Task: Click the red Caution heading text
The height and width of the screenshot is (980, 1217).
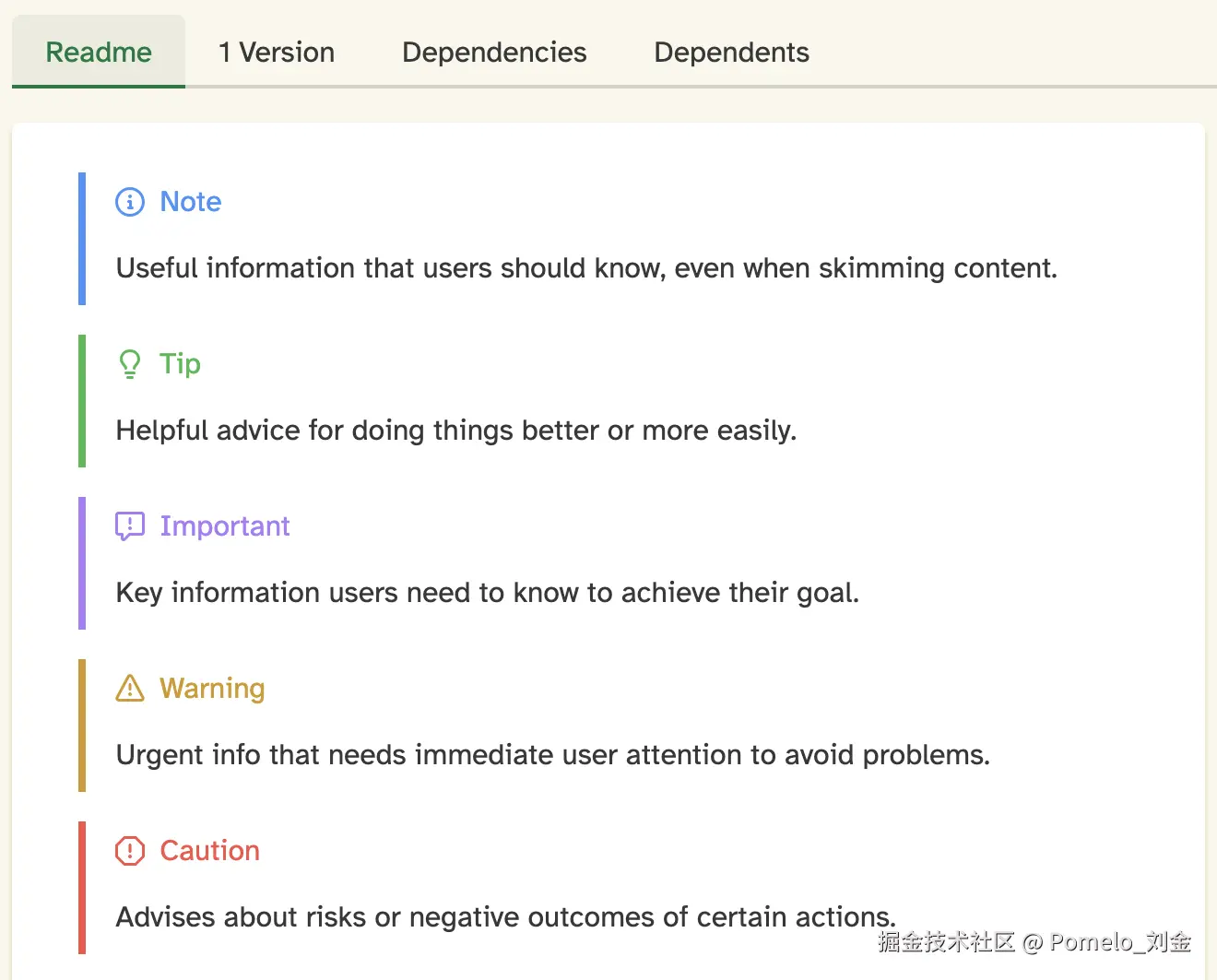Action: click(x=210, y=851)
